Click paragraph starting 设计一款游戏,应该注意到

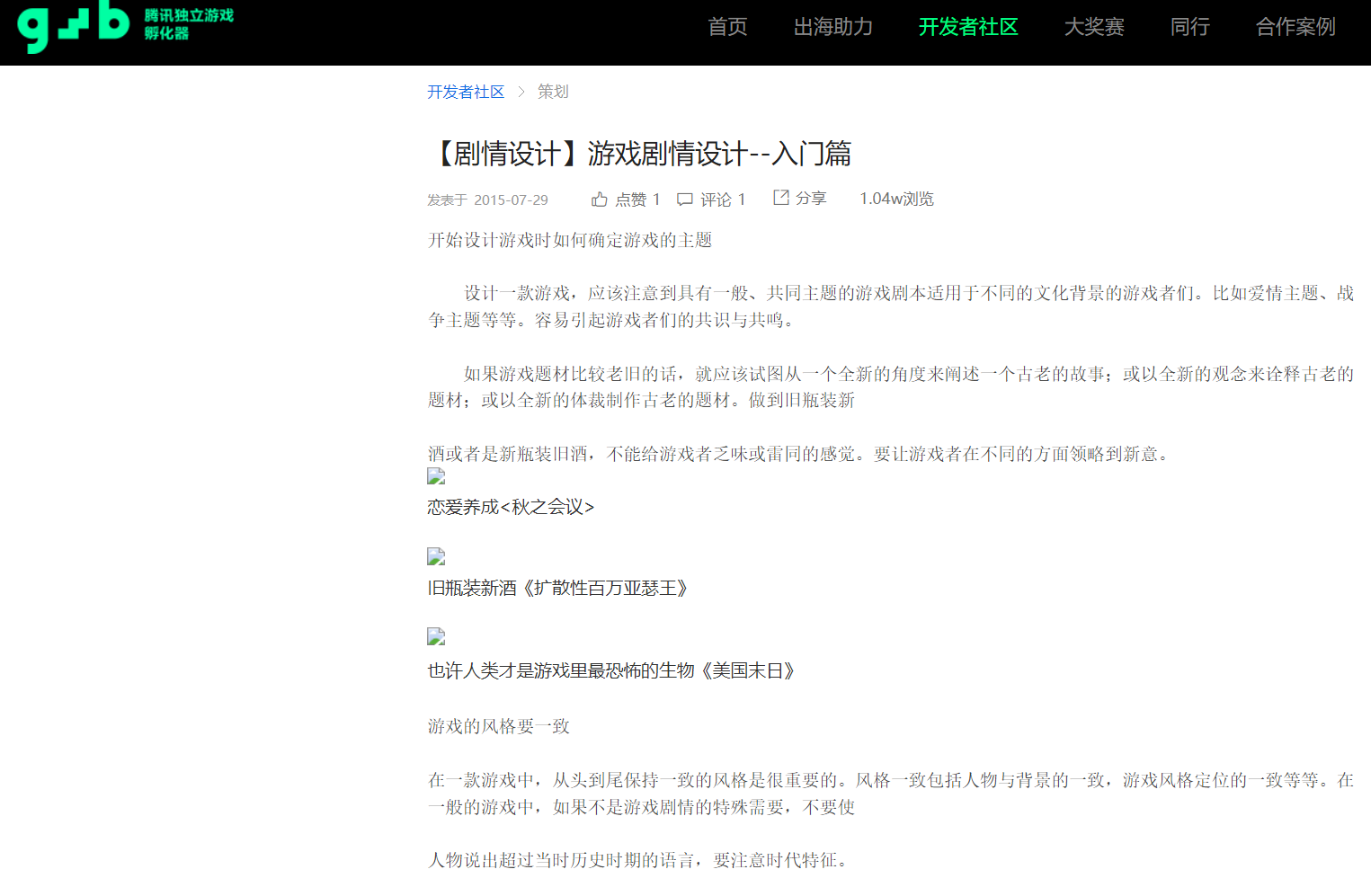pyautogui.click(x=891, y=306)
